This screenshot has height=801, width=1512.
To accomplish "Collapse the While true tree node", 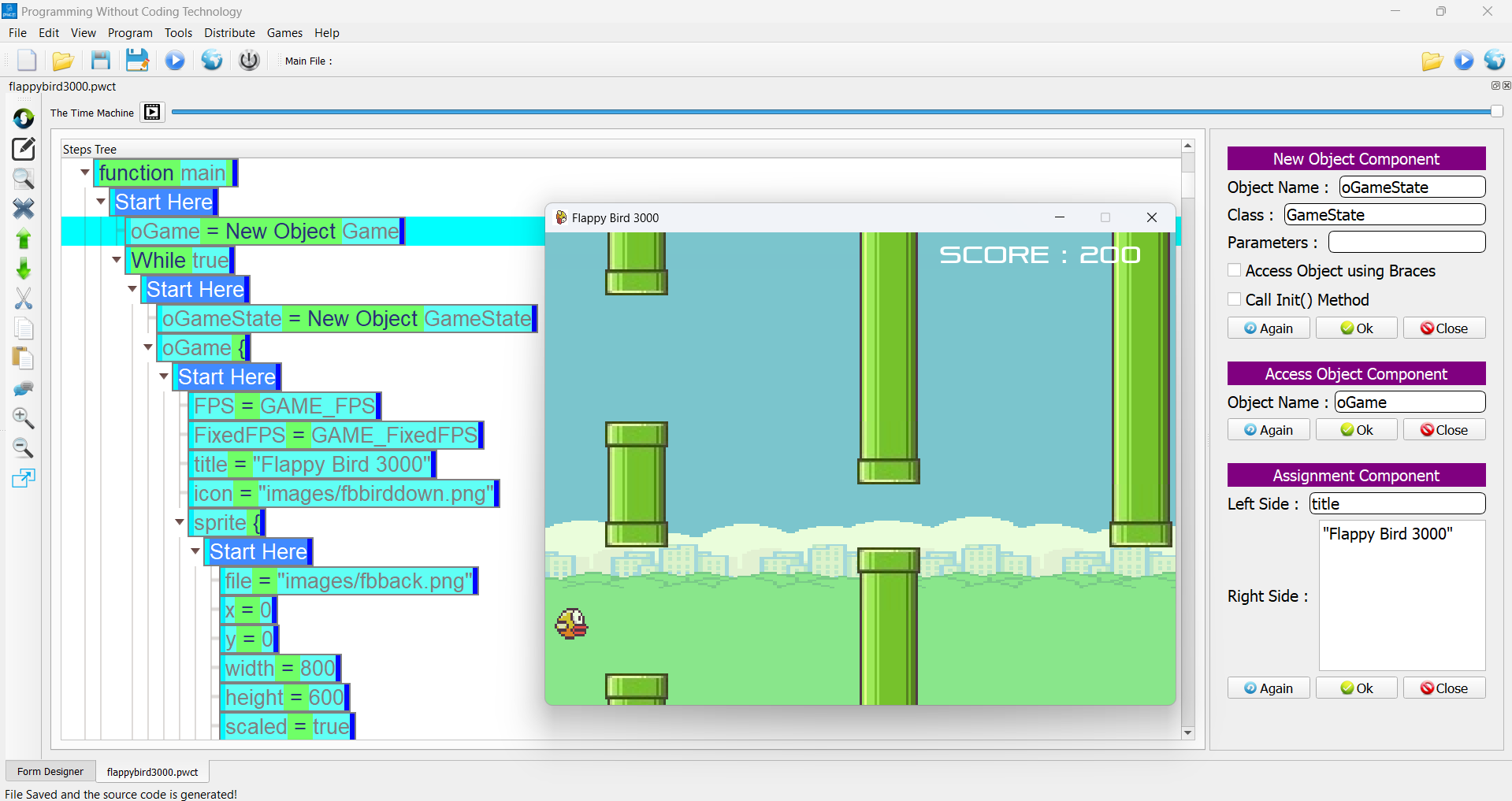I will [x=116, y=260].
